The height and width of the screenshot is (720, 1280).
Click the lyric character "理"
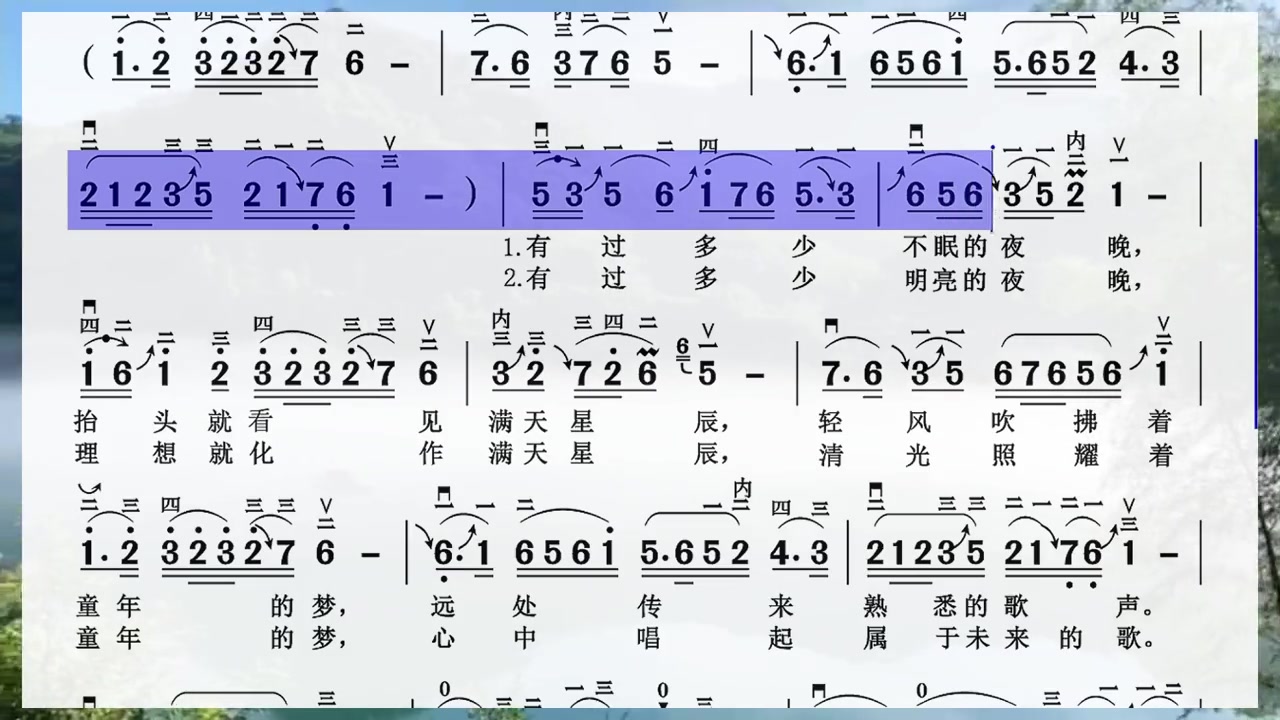point(88,453)
